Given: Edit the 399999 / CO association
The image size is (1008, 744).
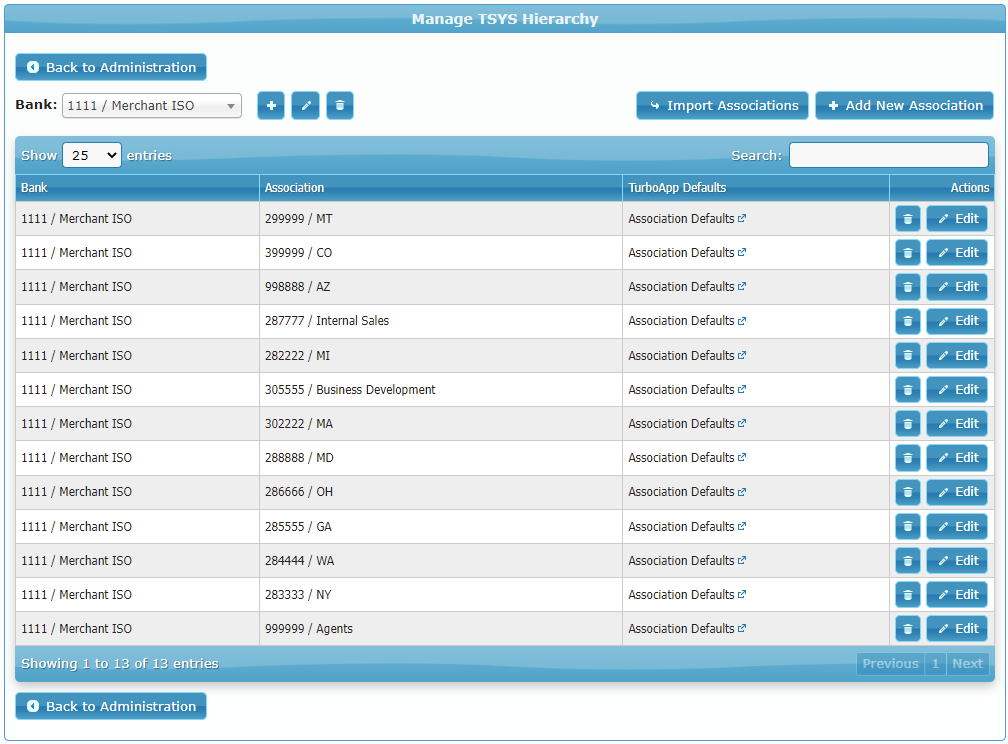Looking at the screenshot, I should coord(957,253).
